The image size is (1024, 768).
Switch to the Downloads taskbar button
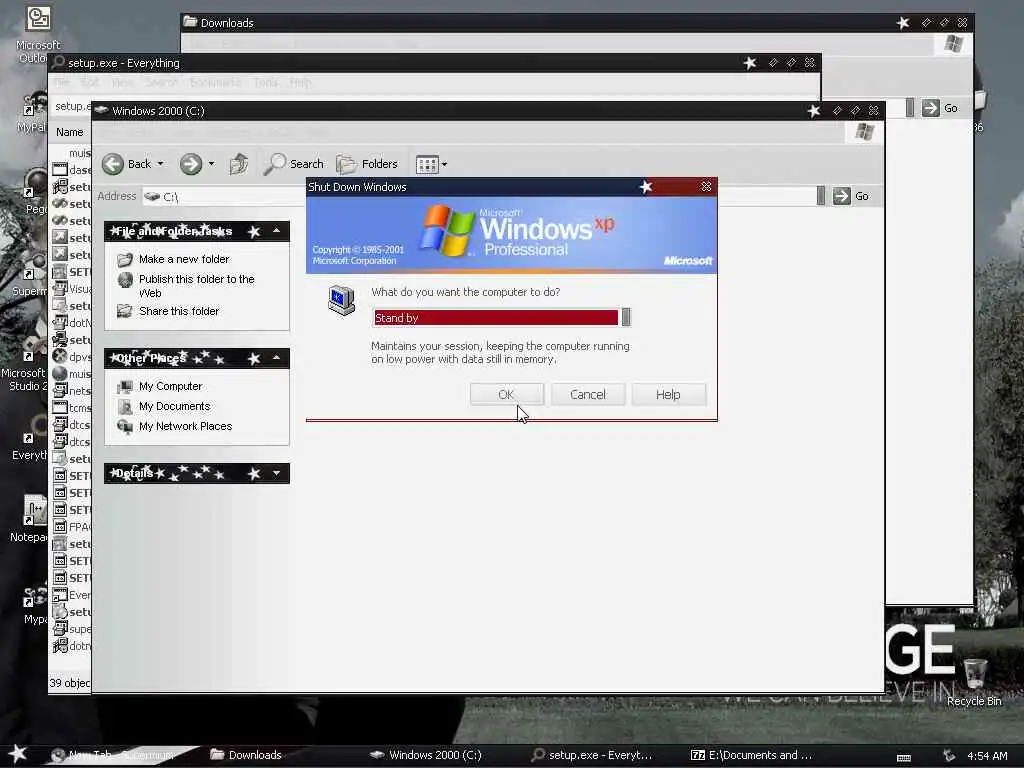click(x=246, y=755)
